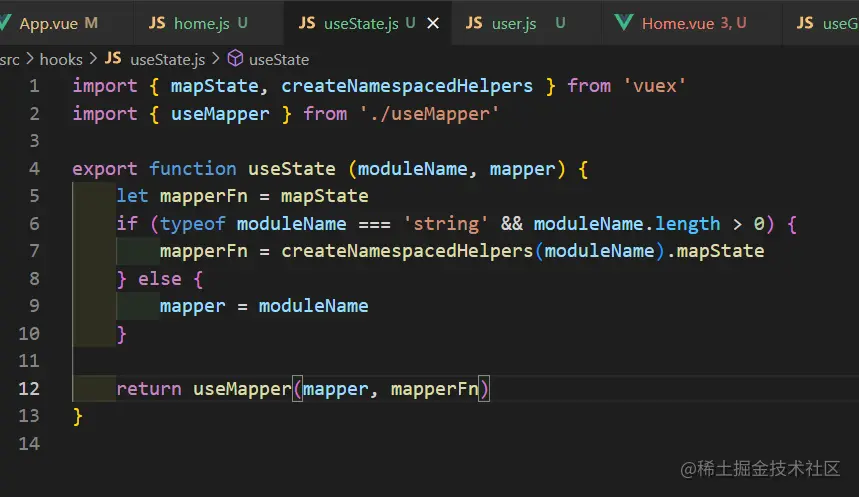Click 'useMapper' in the line 2 import
The width and height of the screenshot is (859, 497).
220,114
